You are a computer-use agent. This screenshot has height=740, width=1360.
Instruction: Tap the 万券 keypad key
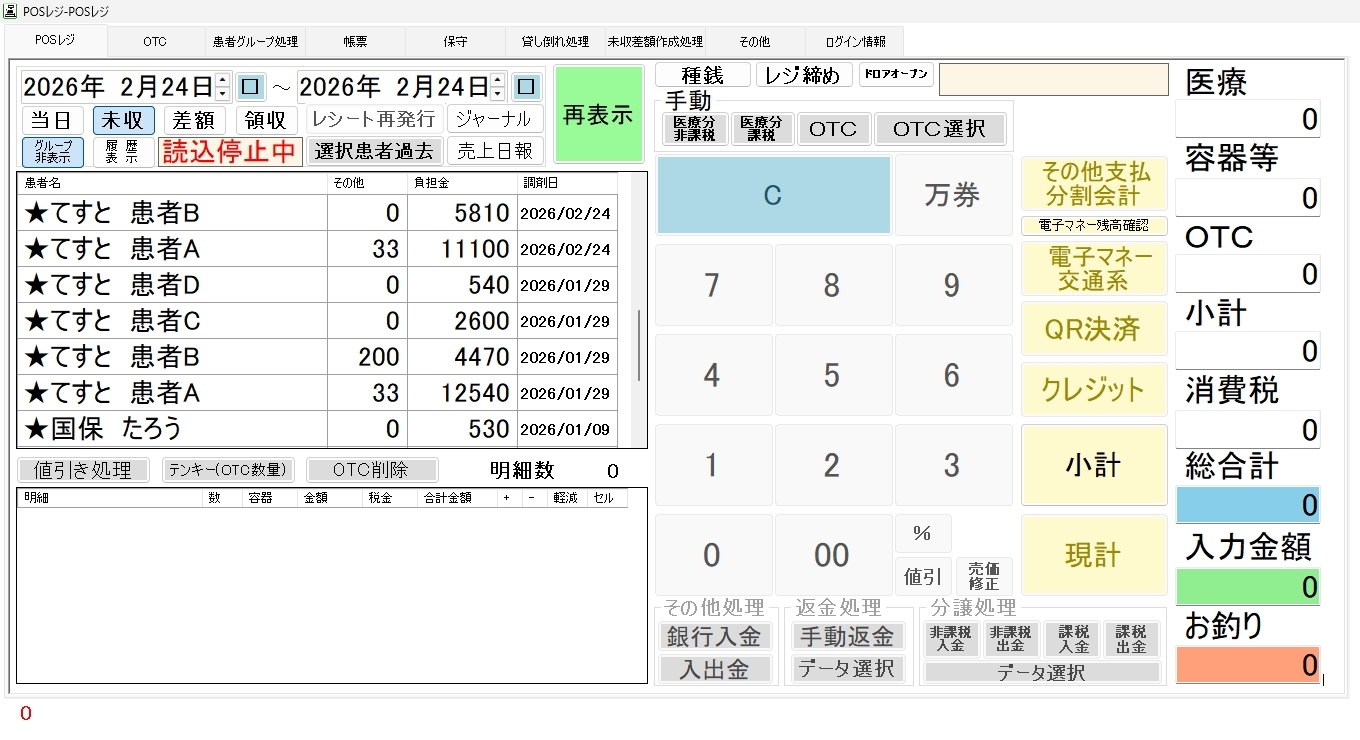click(951, 196)
